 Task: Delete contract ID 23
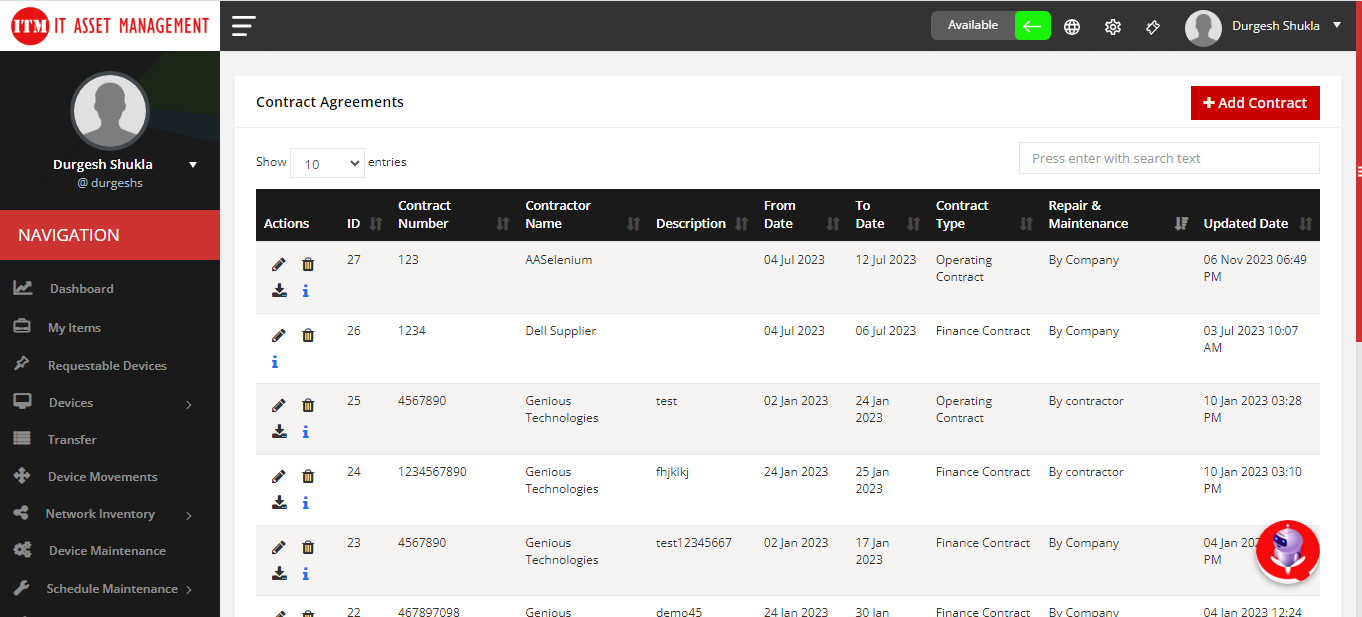[x=308, y=547]
